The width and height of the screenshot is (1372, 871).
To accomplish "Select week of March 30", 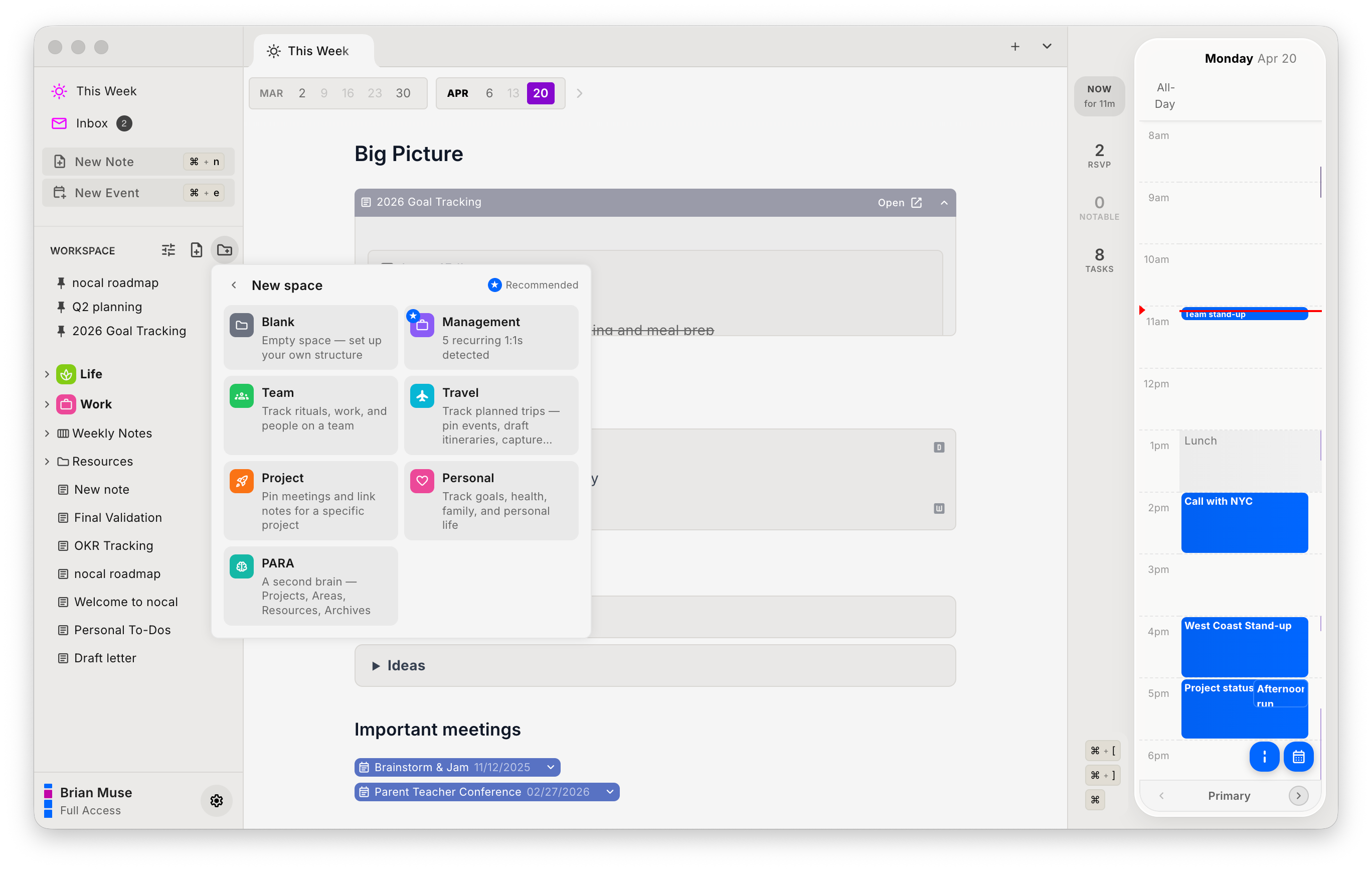I will [x=403, y=93].
